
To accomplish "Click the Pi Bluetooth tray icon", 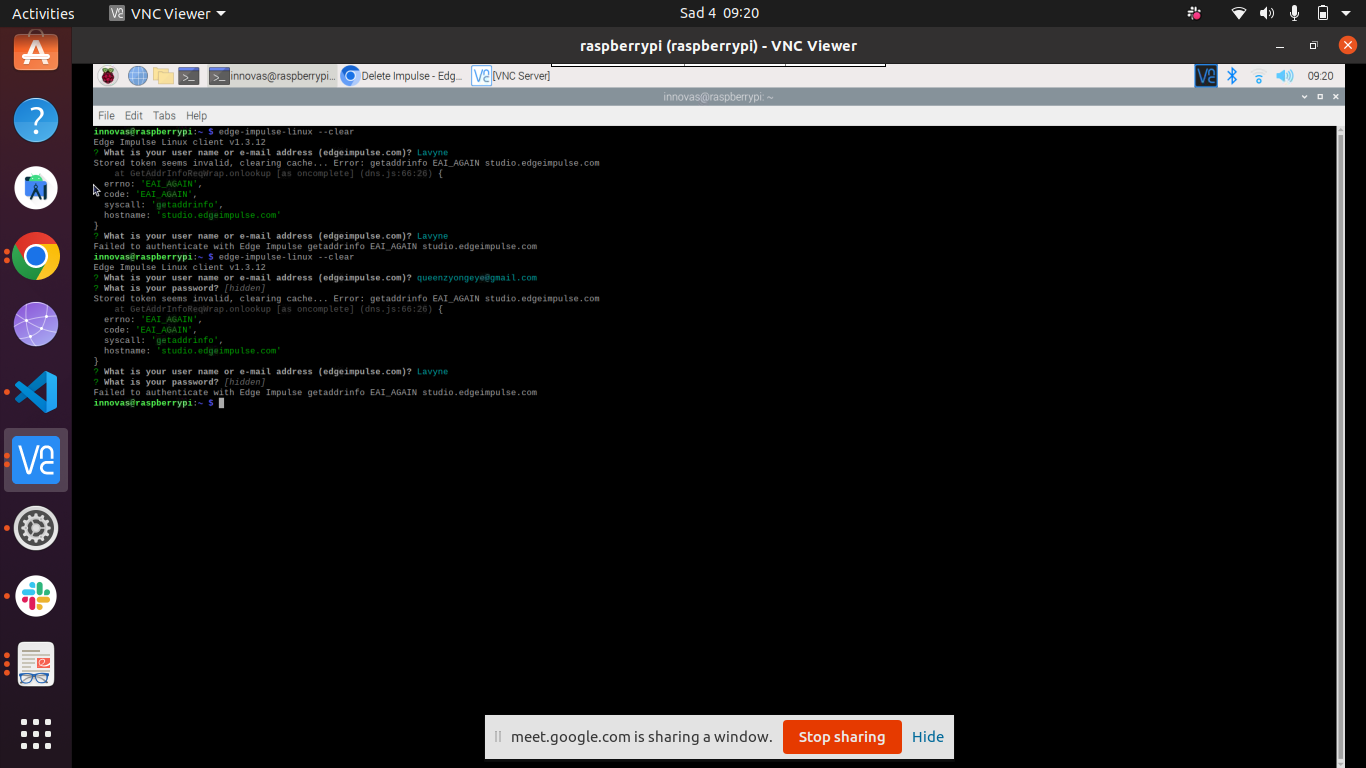I will pos(1233,76).
